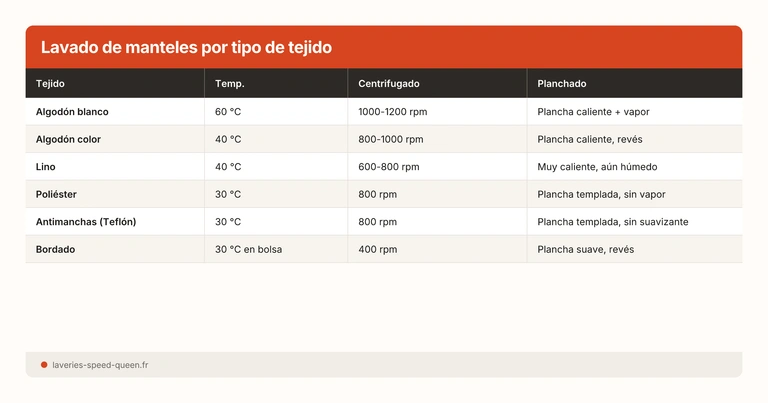Select the Centrifugado column header
Viewport: 768px width, 403px height.
click(x=389, y=84)
